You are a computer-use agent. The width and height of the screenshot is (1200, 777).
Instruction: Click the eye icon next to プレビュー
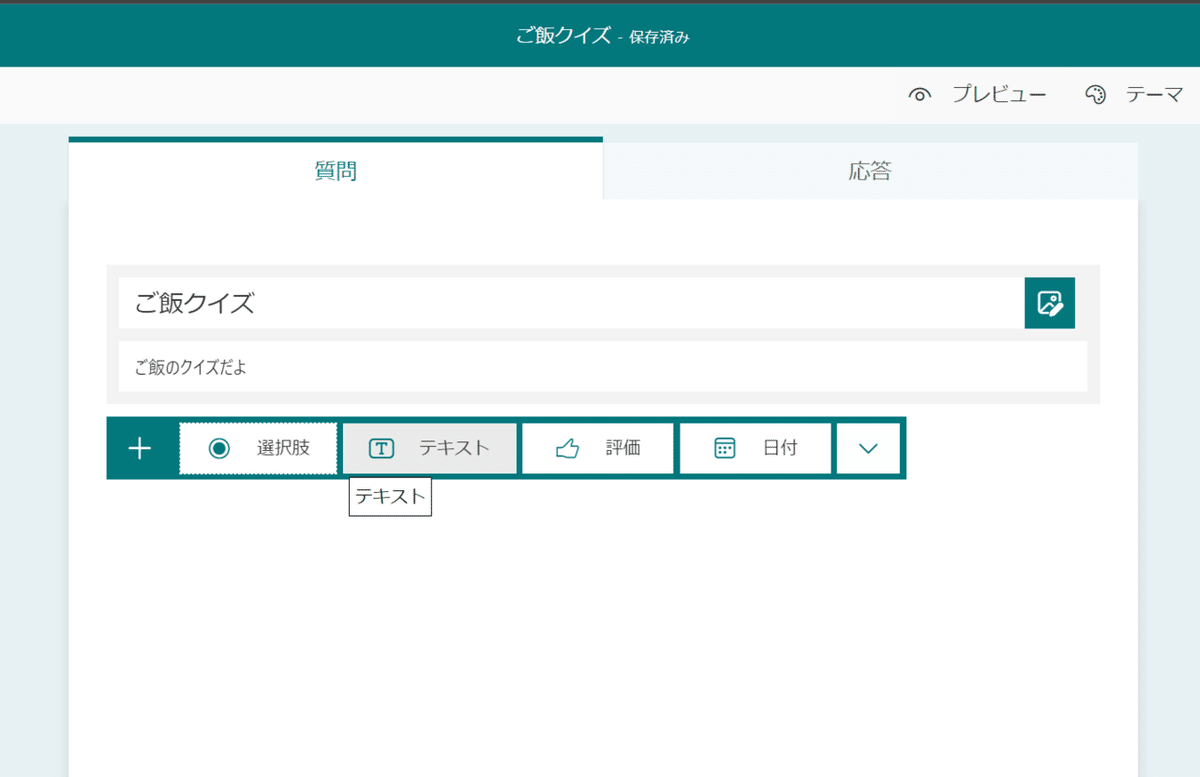919,94
